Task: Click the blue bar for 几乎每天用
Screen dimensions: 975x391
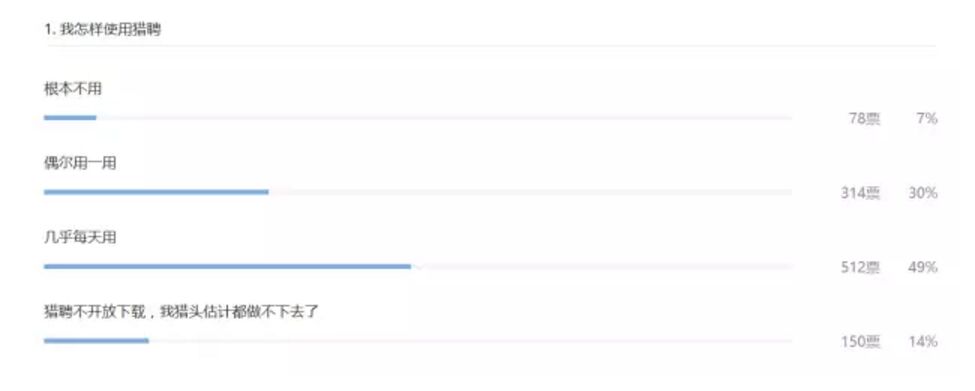Action: click(228, 266)
